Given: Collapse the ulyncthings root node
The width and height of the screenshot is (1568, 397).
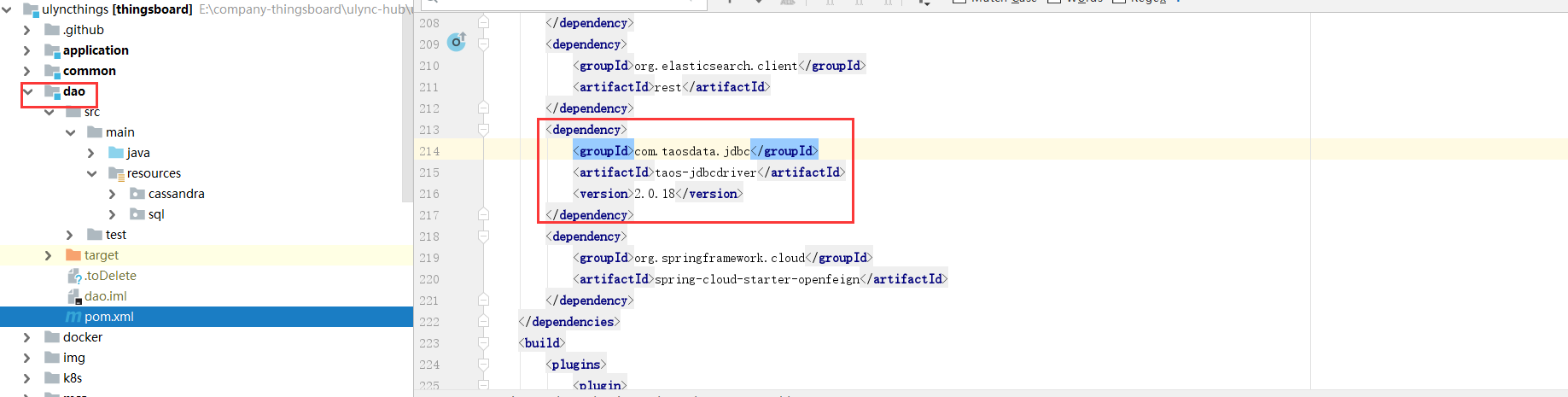Looking at the screenshot, I should (7, 9).
